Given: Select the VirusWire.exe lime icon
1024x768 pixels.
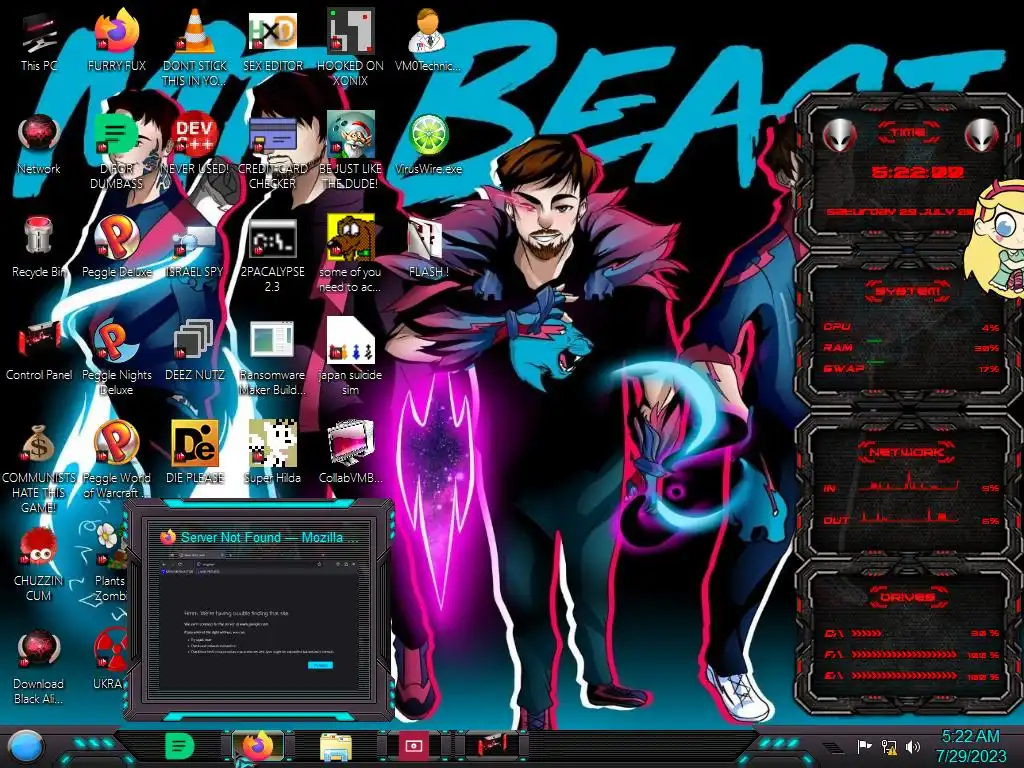Looking at the screenshot, I should point(428,144).
